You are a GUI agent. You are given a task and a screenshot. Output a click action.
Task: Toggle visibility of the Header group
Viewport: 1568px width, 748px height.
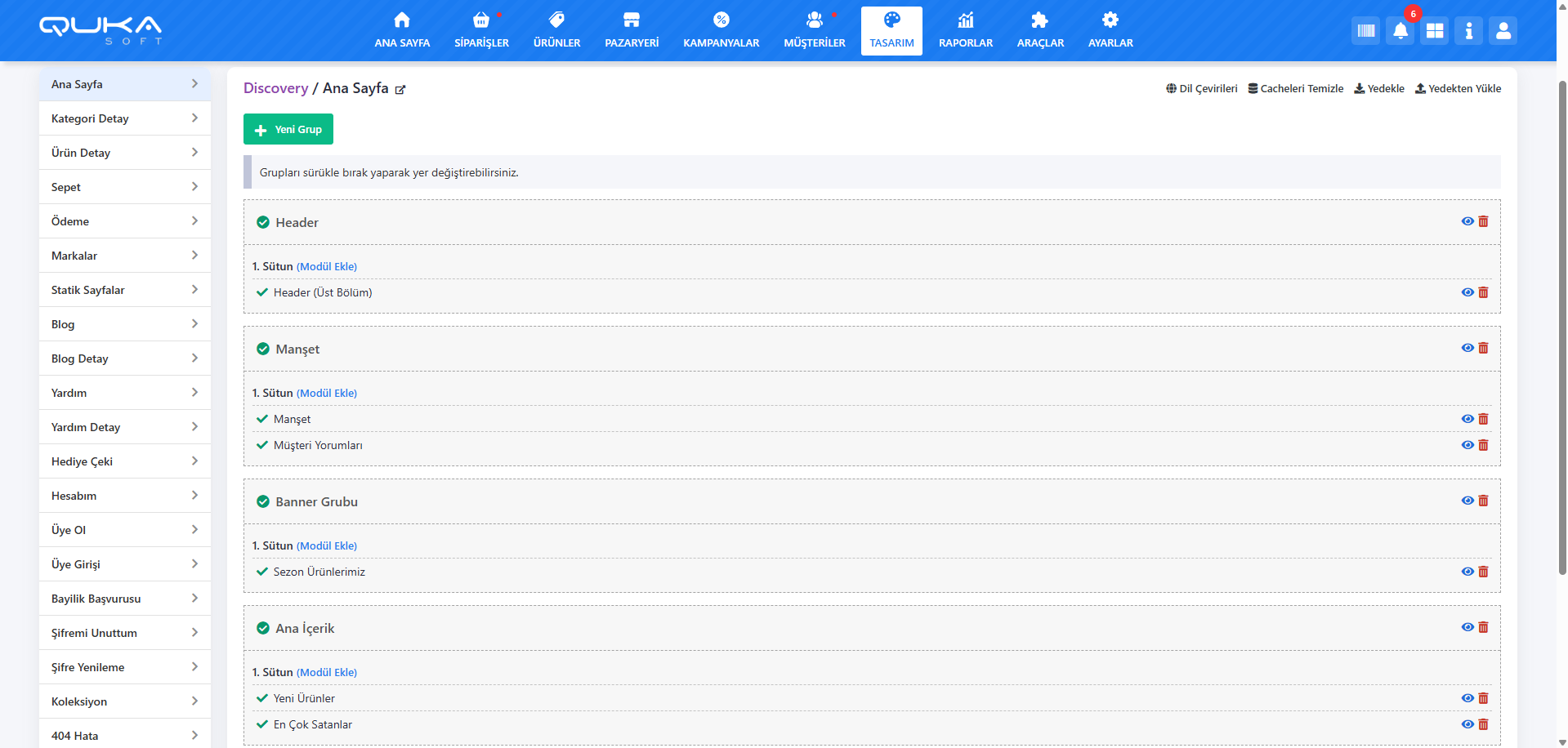coord(1467,221)
